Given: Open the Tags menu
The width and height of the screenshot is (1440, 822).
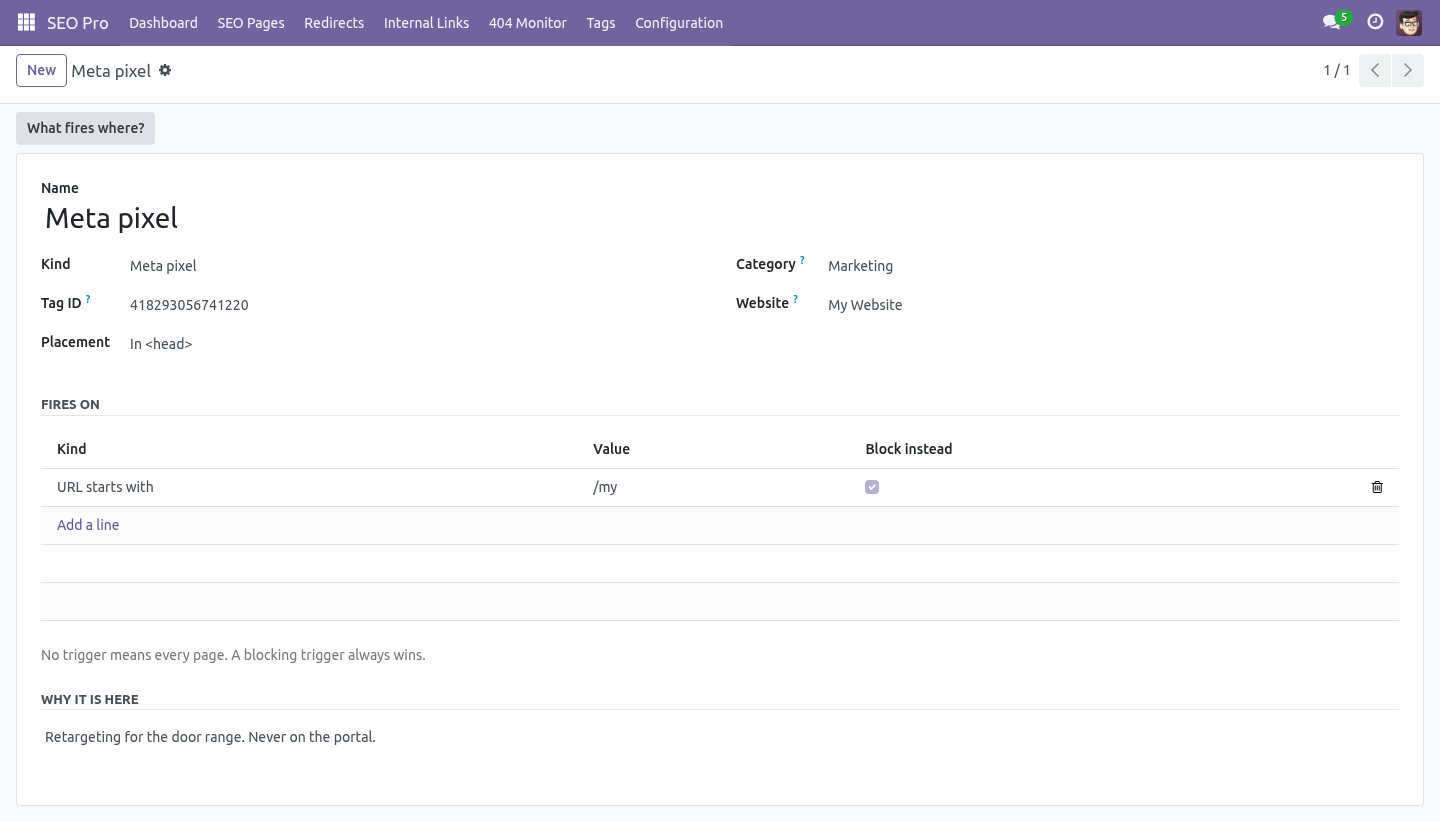Looking at the screenshot, I should [601, 22].
